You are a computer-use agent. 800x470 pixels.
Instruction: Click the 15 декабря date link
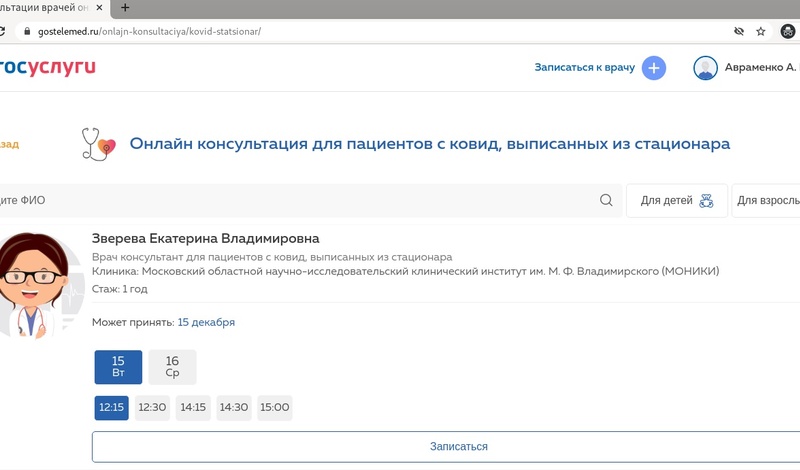pos(206,323)
